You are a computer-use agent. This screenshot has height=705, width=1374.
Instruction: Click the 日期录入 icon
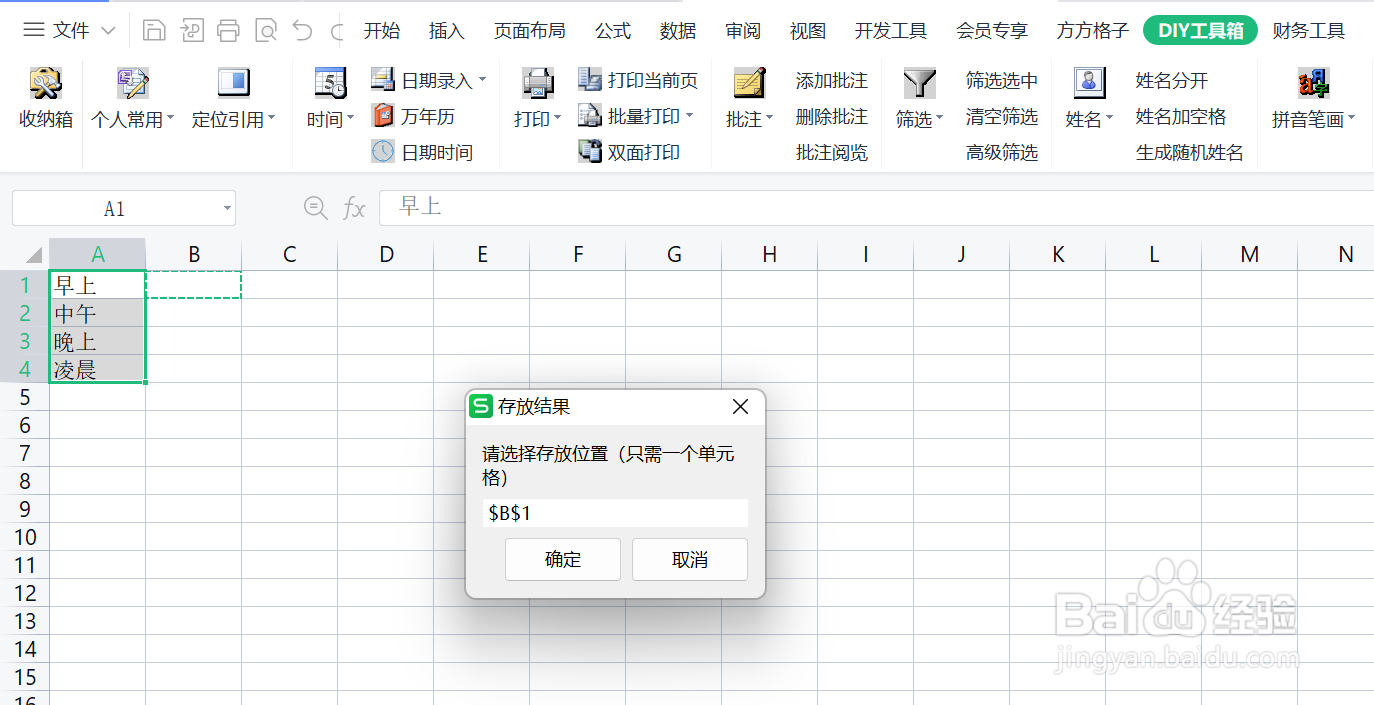click(383, 80)
